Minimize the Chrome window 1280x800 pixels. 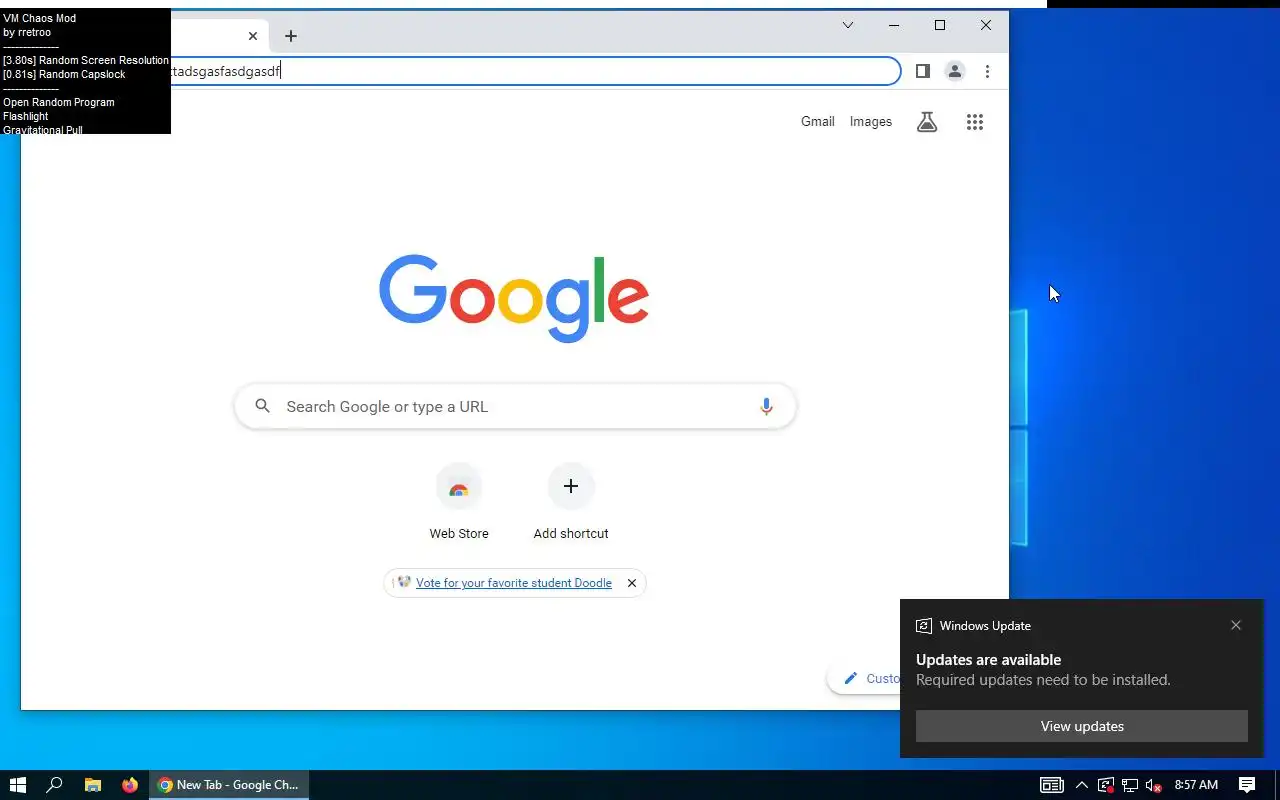pos(894,25)
